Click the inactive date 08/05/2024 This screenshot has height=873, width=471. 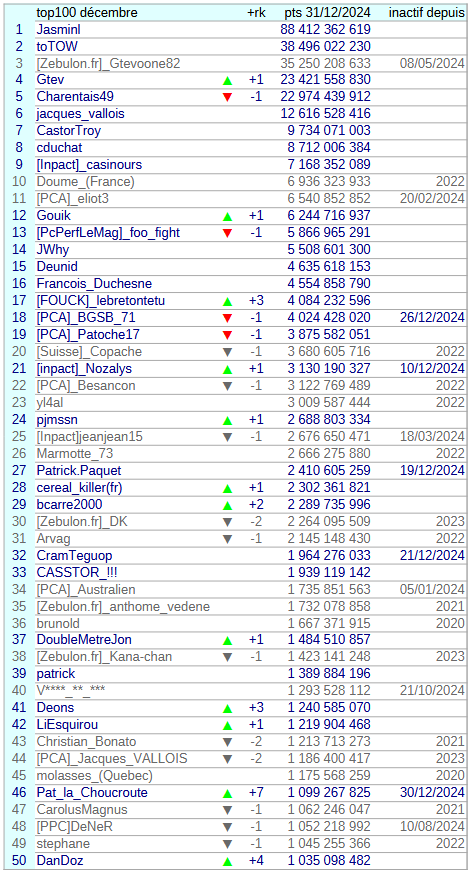(432, 63)
